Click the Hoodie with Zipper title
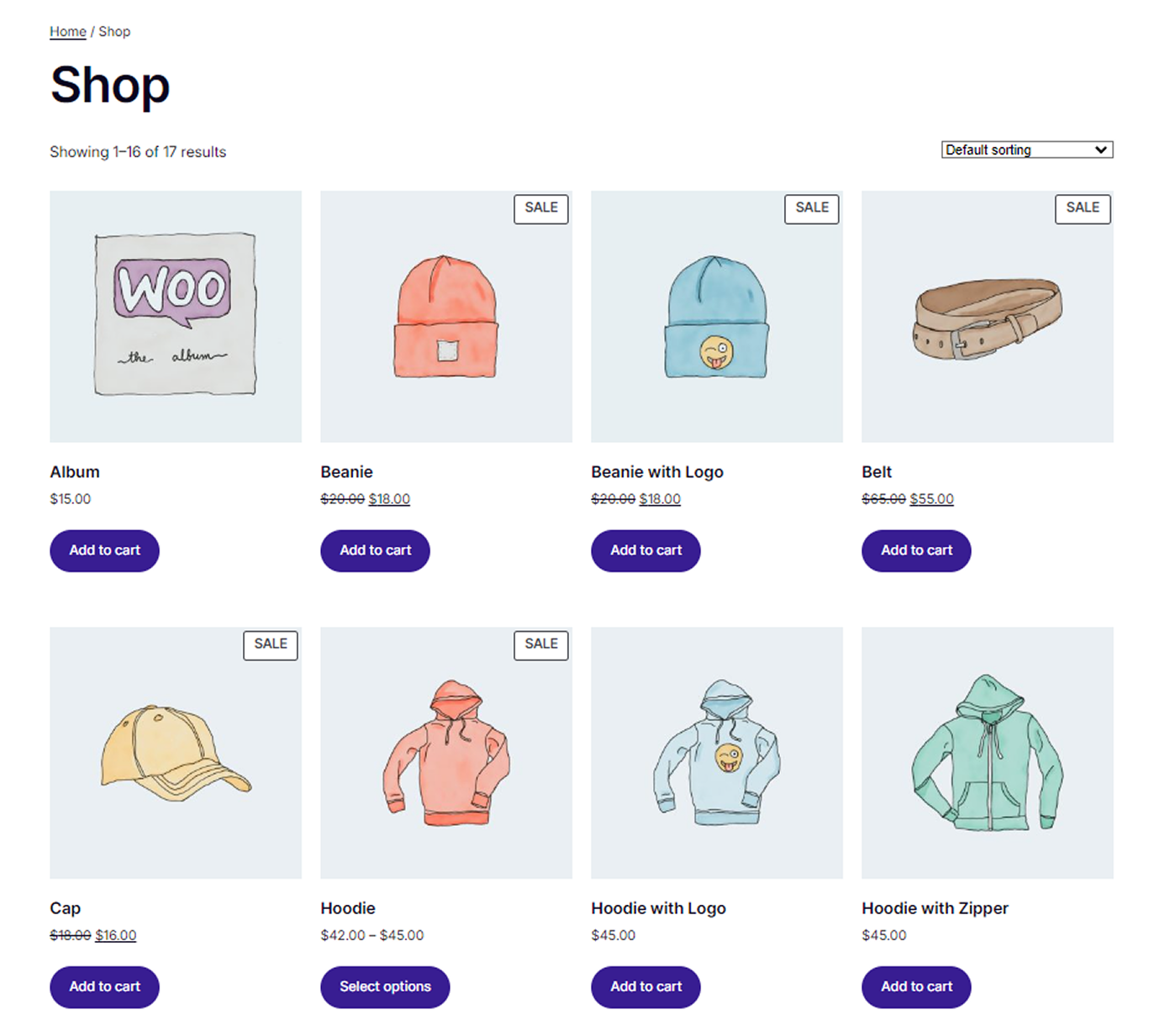1154x1036 pixels. click(935, 908)
